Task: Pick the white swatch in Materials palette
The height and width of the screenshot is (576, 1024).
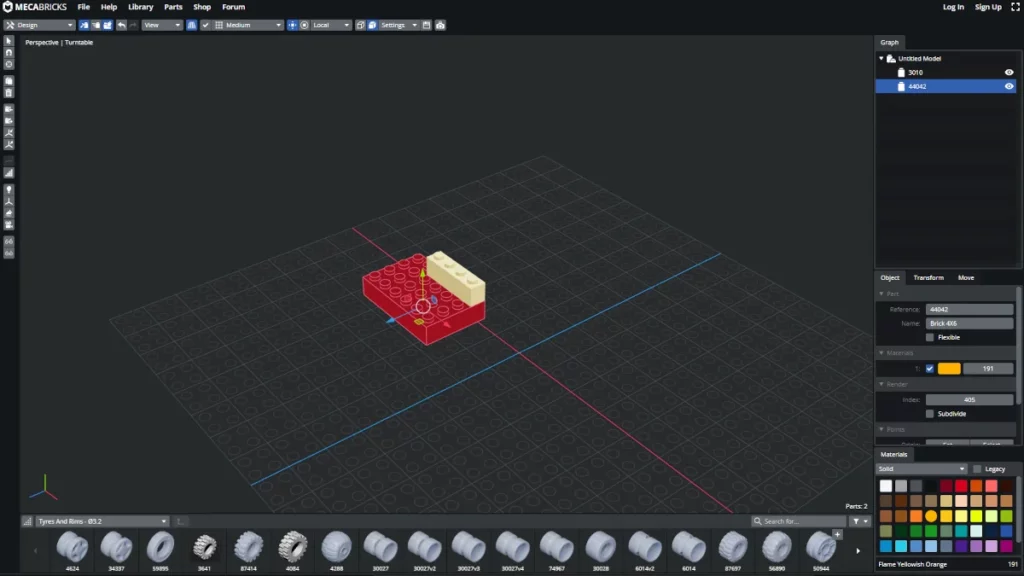Action: [x=886, y=486]
